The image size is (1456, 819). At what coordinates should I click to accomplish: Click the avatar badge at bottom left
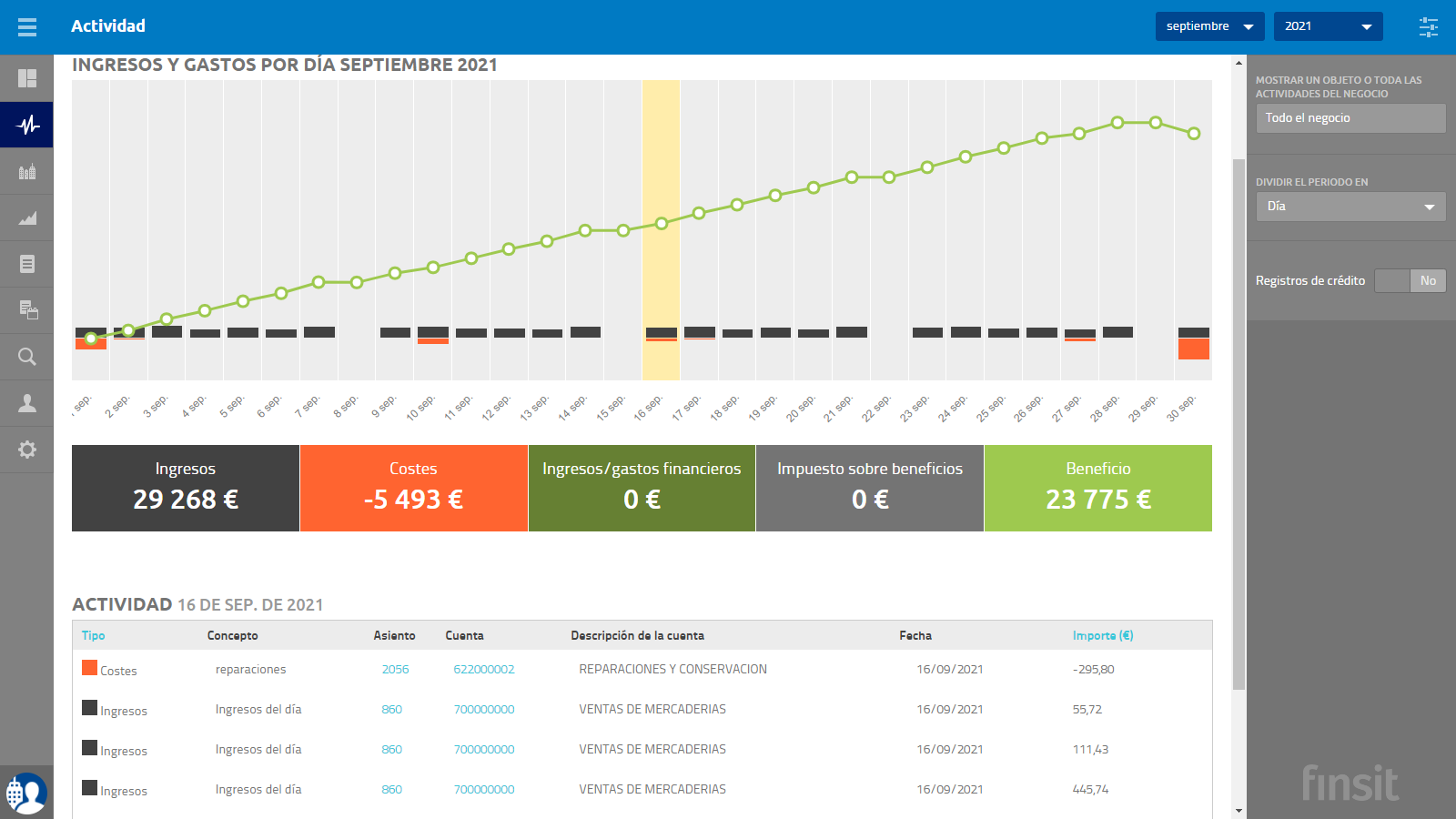26,793
